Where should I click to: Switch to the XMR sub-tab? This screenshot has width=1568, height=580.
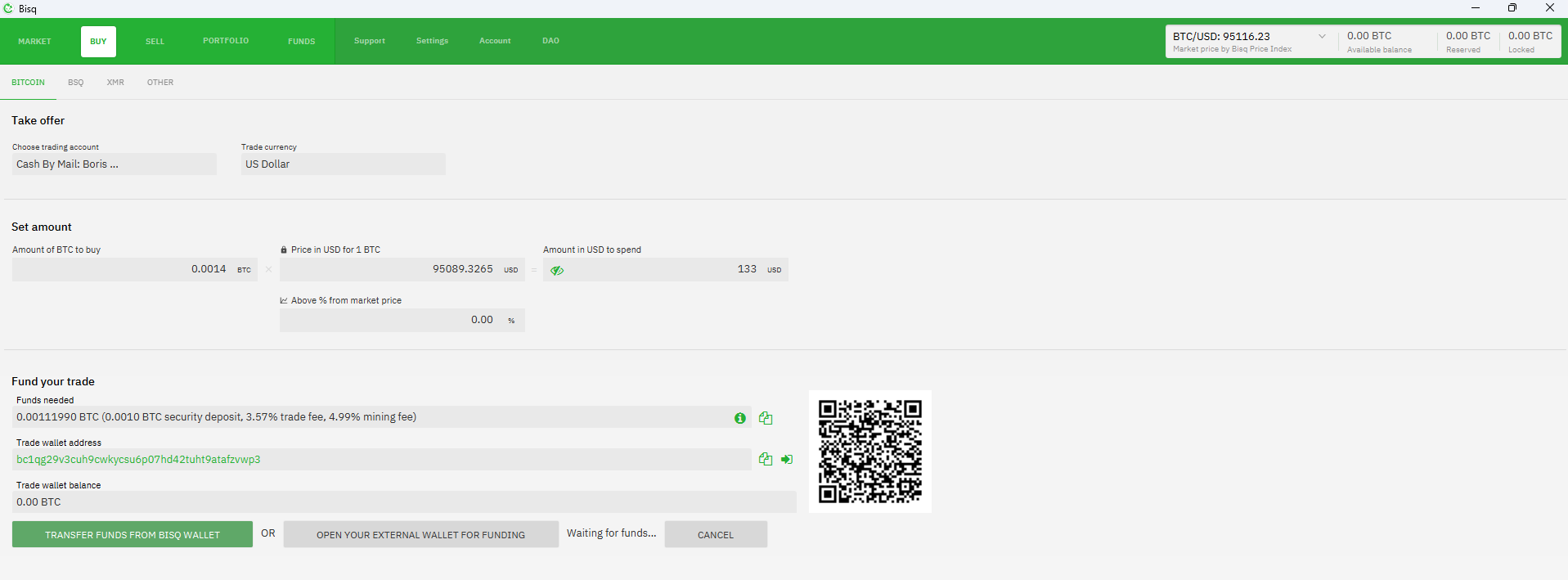tap(115, 83)
